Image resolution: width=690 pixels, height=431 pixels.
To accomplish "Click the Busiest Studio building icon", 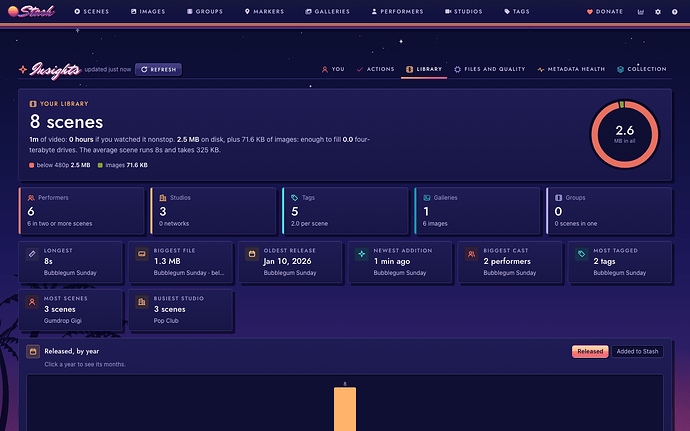I will 142,302.
